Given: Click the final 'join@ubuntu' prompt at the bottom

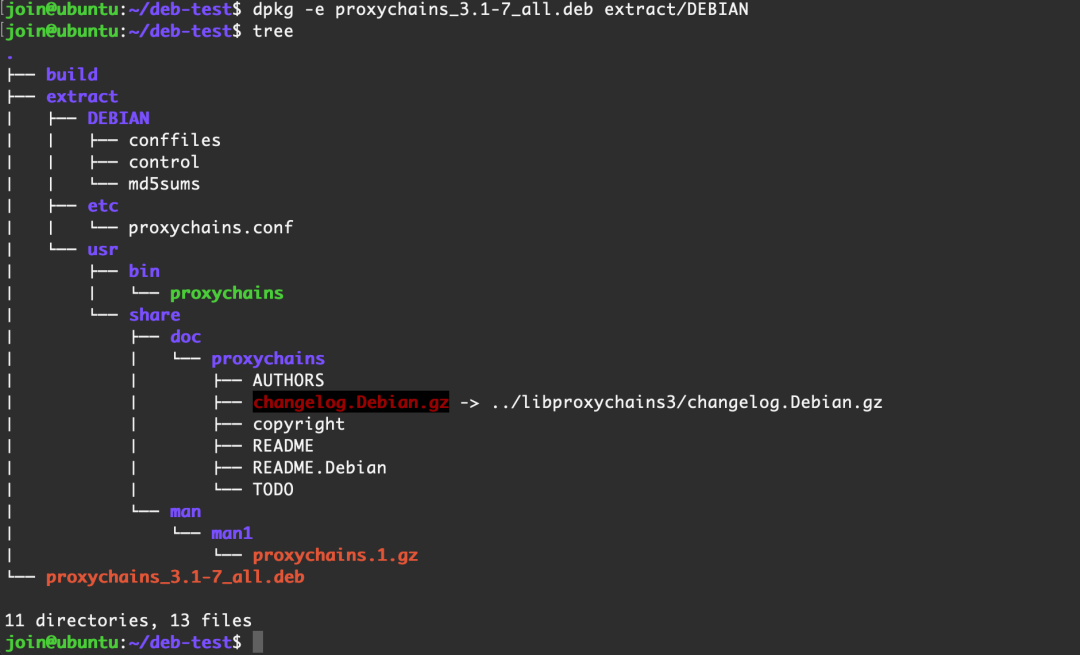Looking at the screenshot, I should point(61,643).
